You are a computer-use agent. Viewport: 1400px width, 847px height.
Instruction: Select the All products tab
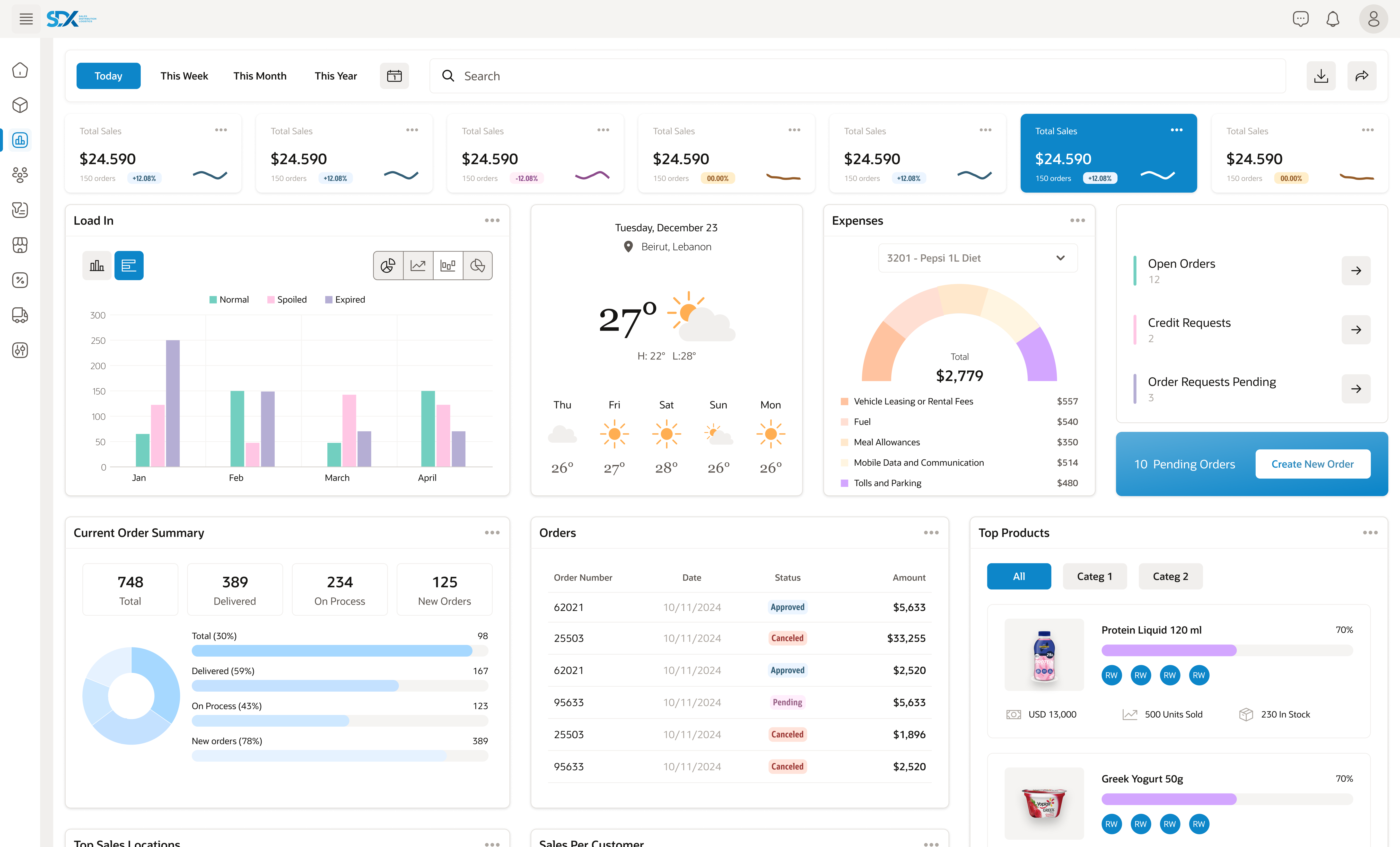tap(1019, 576)
